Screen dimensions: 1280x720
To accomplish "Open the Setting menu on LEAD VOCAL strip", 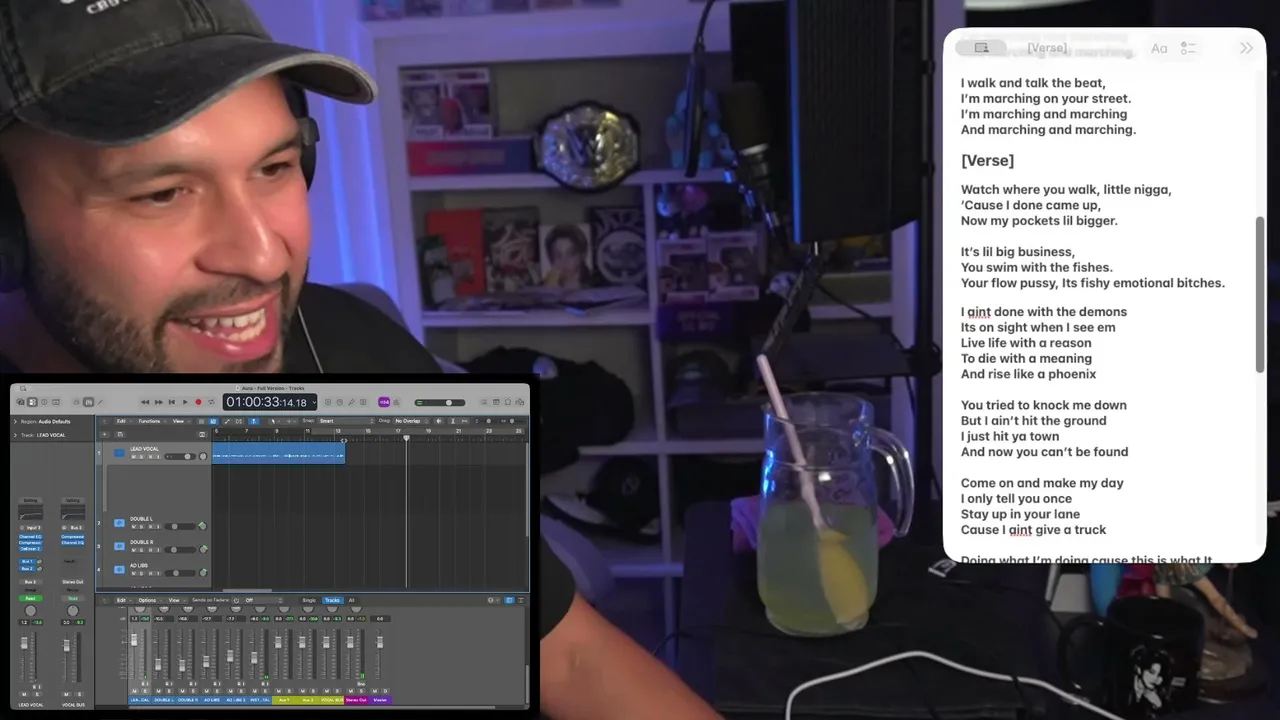I will point(30,501).
